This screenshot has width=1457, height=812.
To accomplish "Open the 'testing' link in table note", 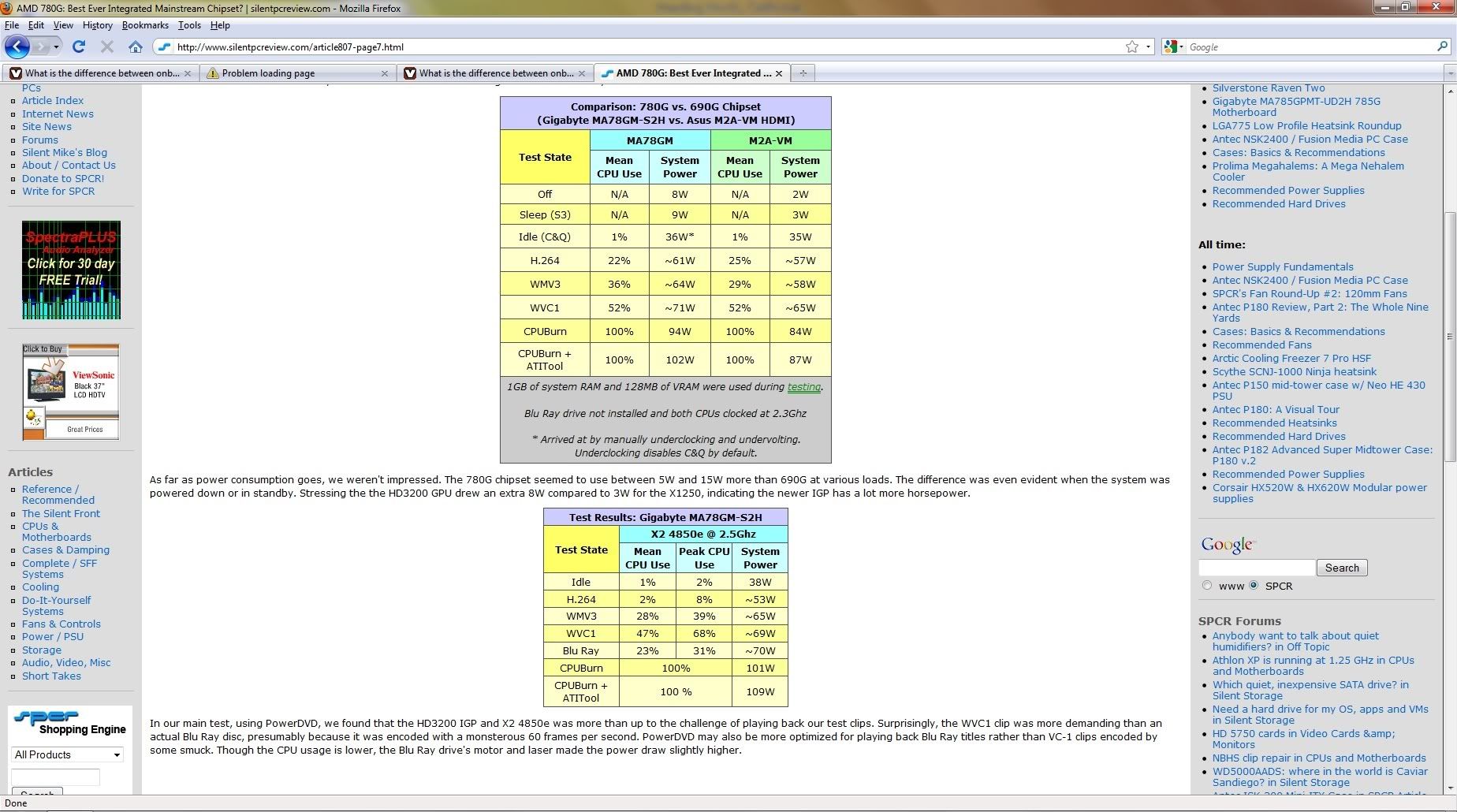I will pyautogui.click(x=804, y=387).
